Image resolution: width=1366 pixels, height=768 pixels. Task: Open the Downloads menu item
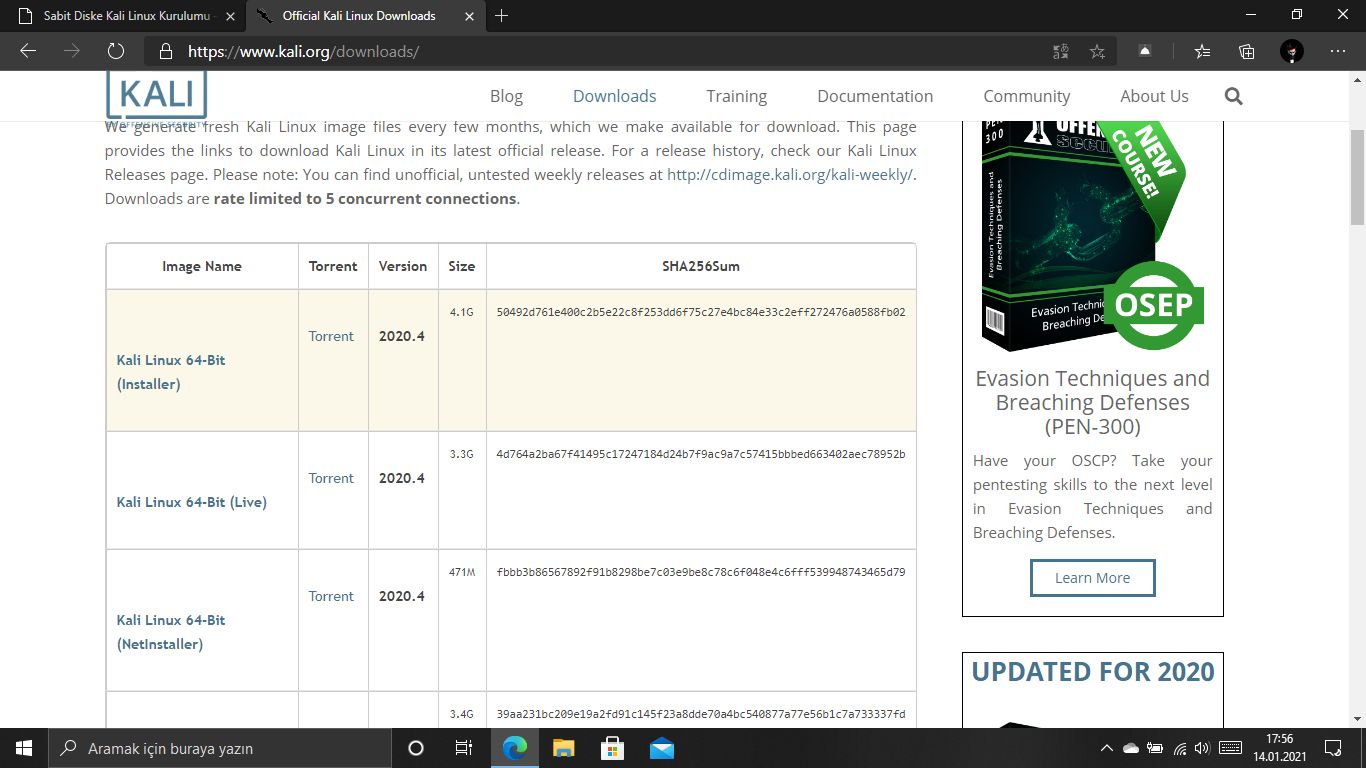(x=615, y=96)
